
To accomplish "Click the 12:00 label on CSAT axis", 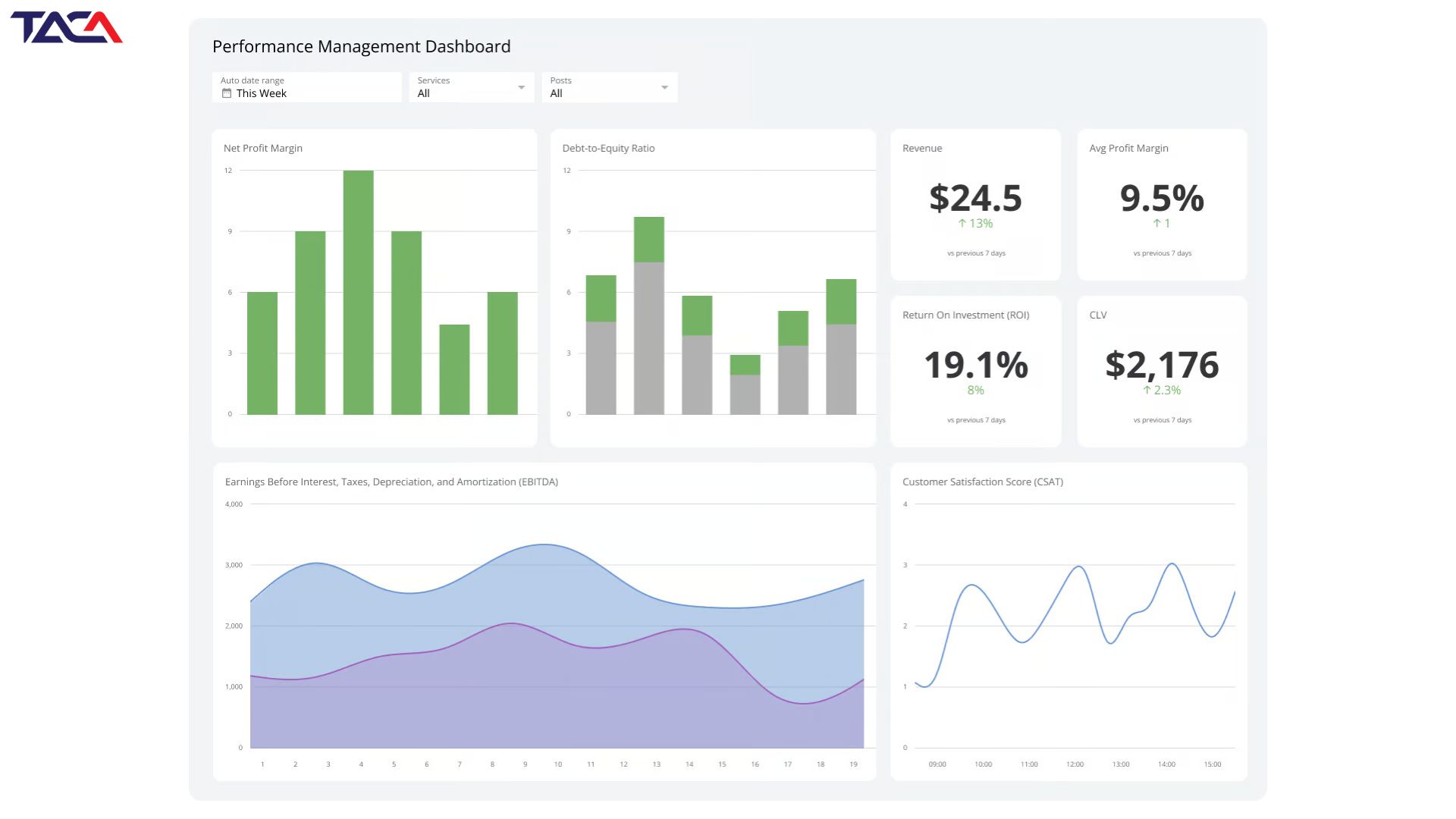I will (x=1075, y=764).
